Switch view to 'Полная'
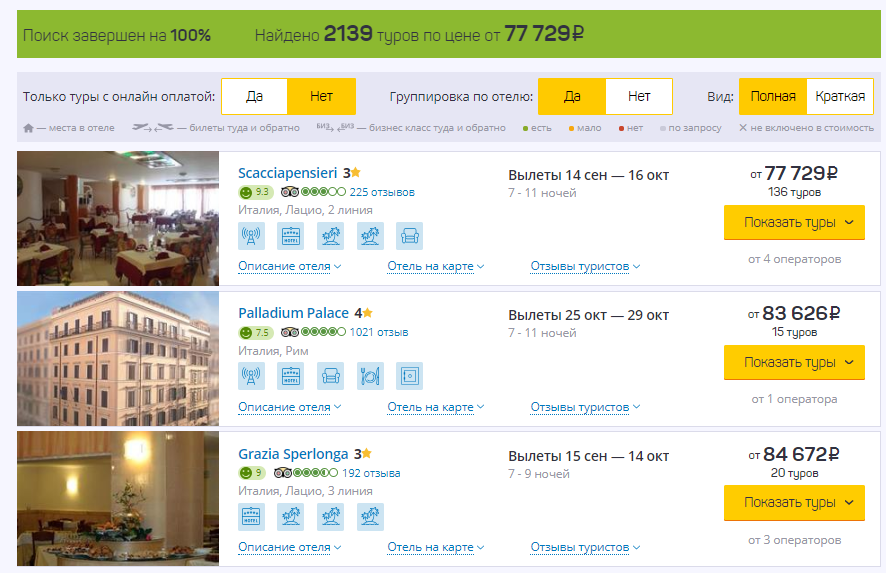Viewport: 886px width, 573px height. pos(773,97)
